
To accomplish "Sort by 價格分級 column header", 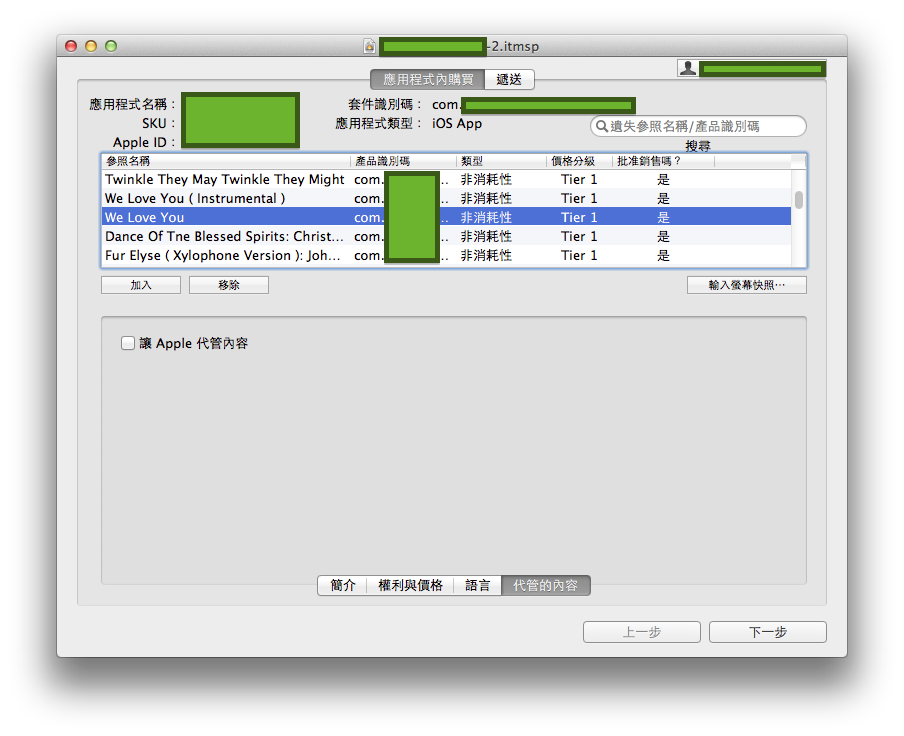I will [x=579, y=161].
